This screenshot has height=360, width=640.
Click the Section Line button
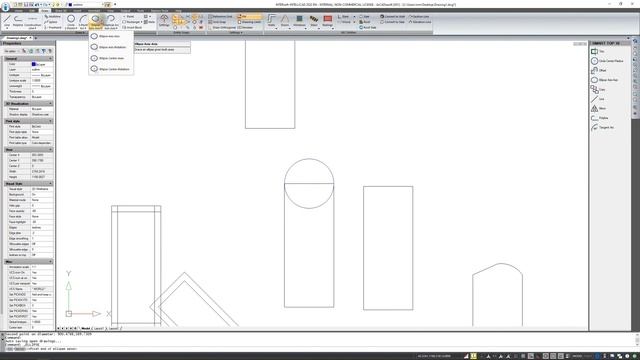(x=419, y=17)
